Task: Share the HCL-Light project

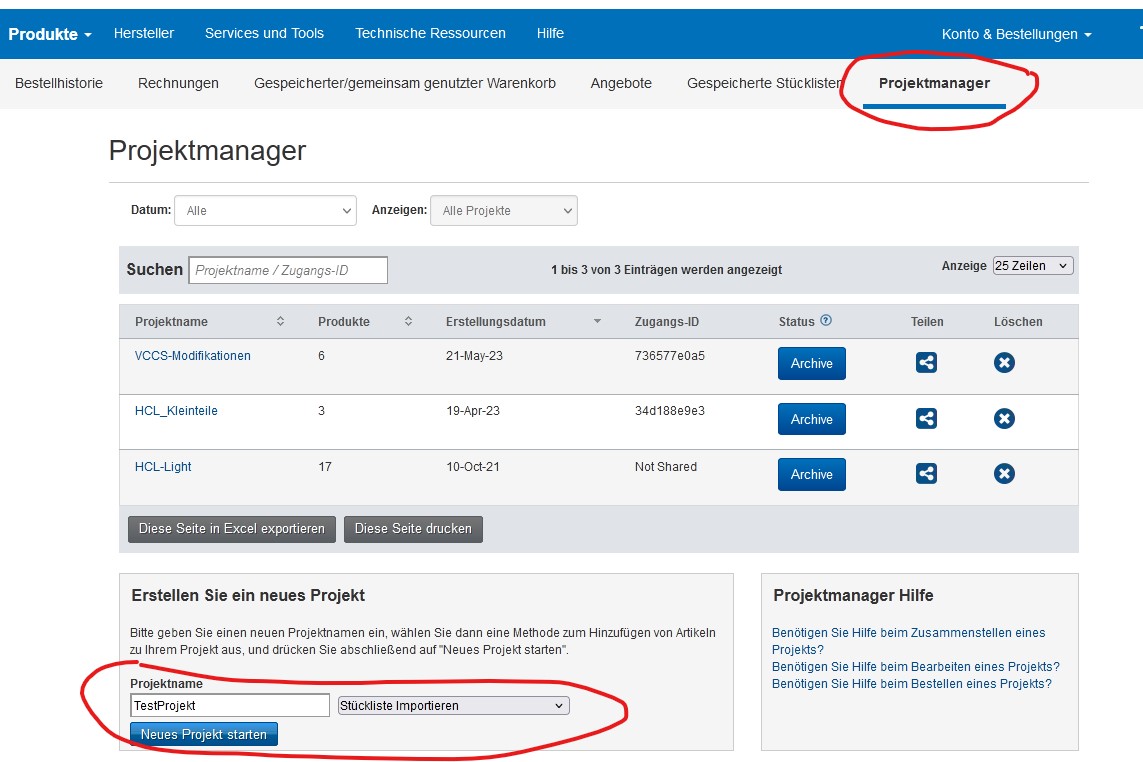Action: [x=926, y=474]
